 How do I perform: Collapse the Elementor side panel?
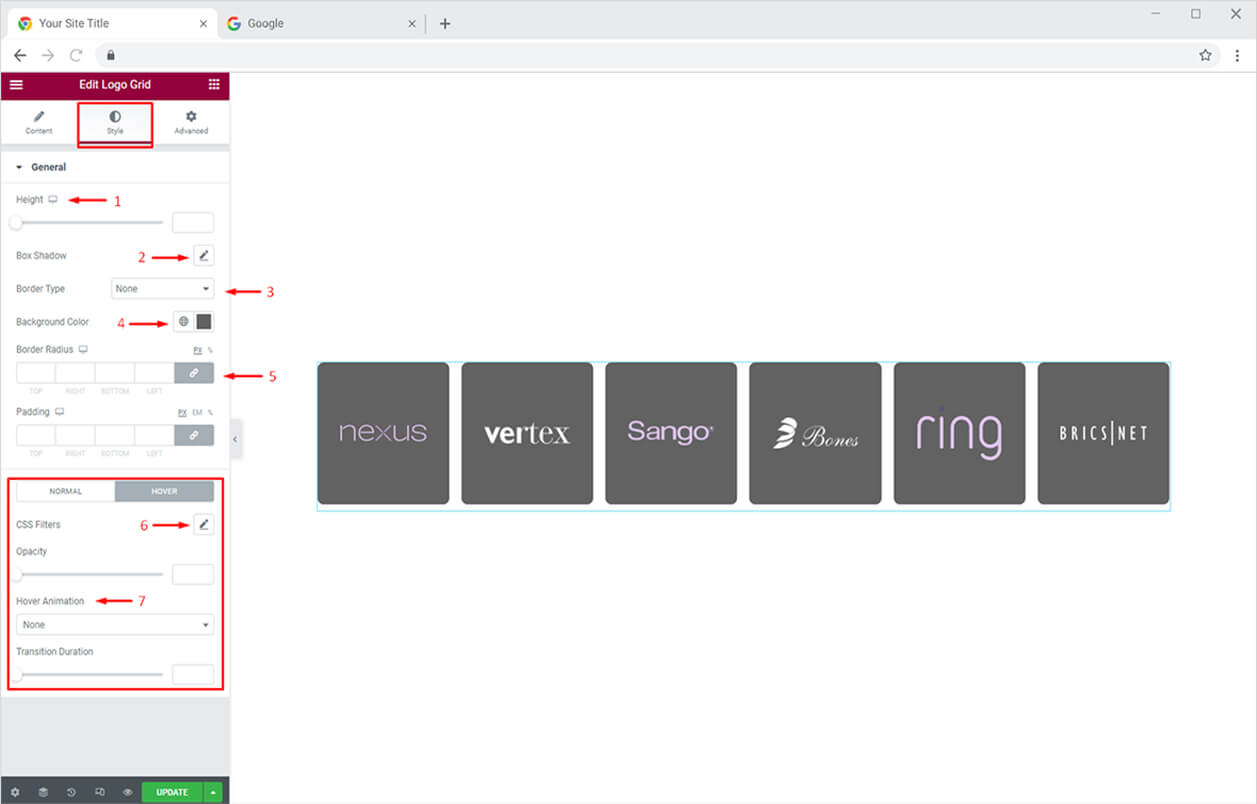point(235,439)
